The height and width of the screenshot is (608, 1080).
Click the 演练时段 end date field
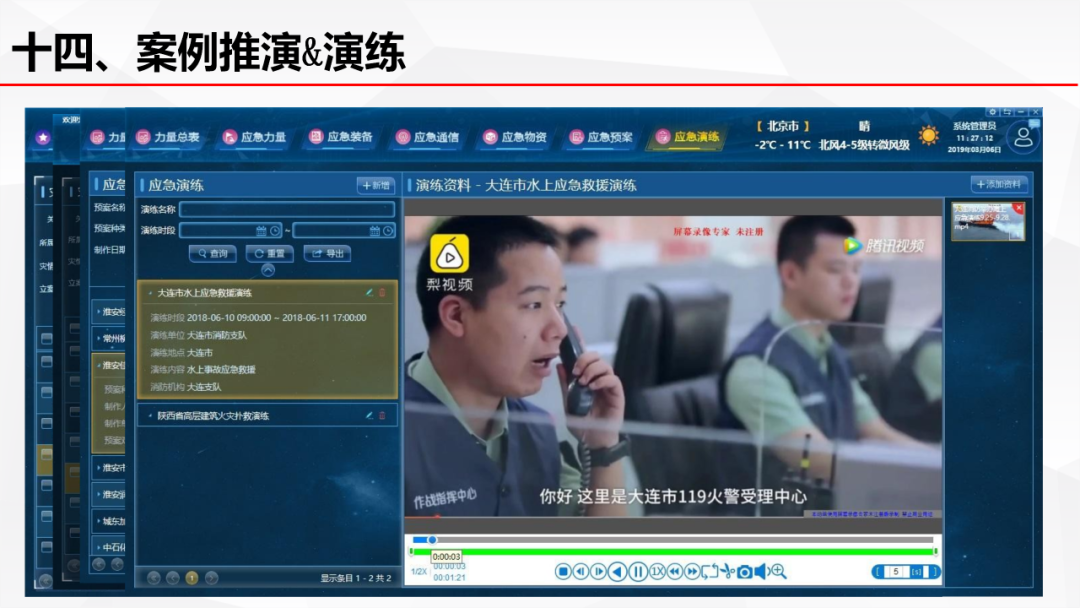point(344,231)
